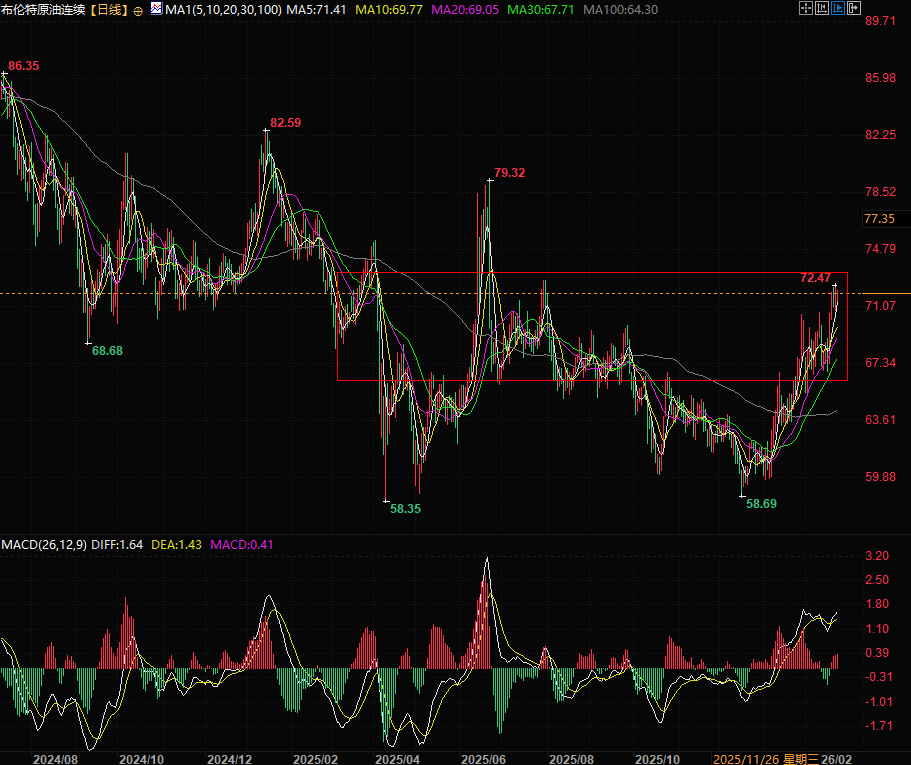This screenshot has height=765, width=911.
Task: Open MACD(26,12,9) indicator parameters
Action: 43,545
